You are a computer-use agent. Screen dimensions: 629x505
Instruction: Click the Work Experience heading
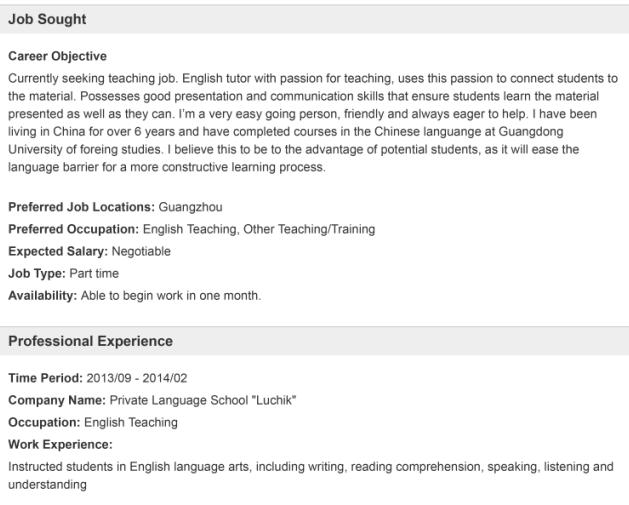[x=60, y=444]
